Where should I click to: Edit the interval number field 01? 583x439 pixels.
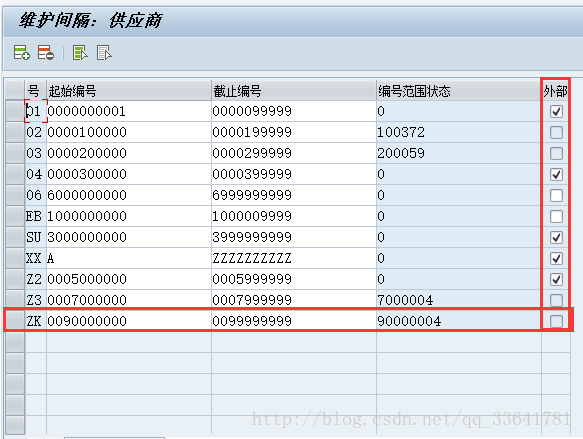pyautogui.click(x=36, y=111)
